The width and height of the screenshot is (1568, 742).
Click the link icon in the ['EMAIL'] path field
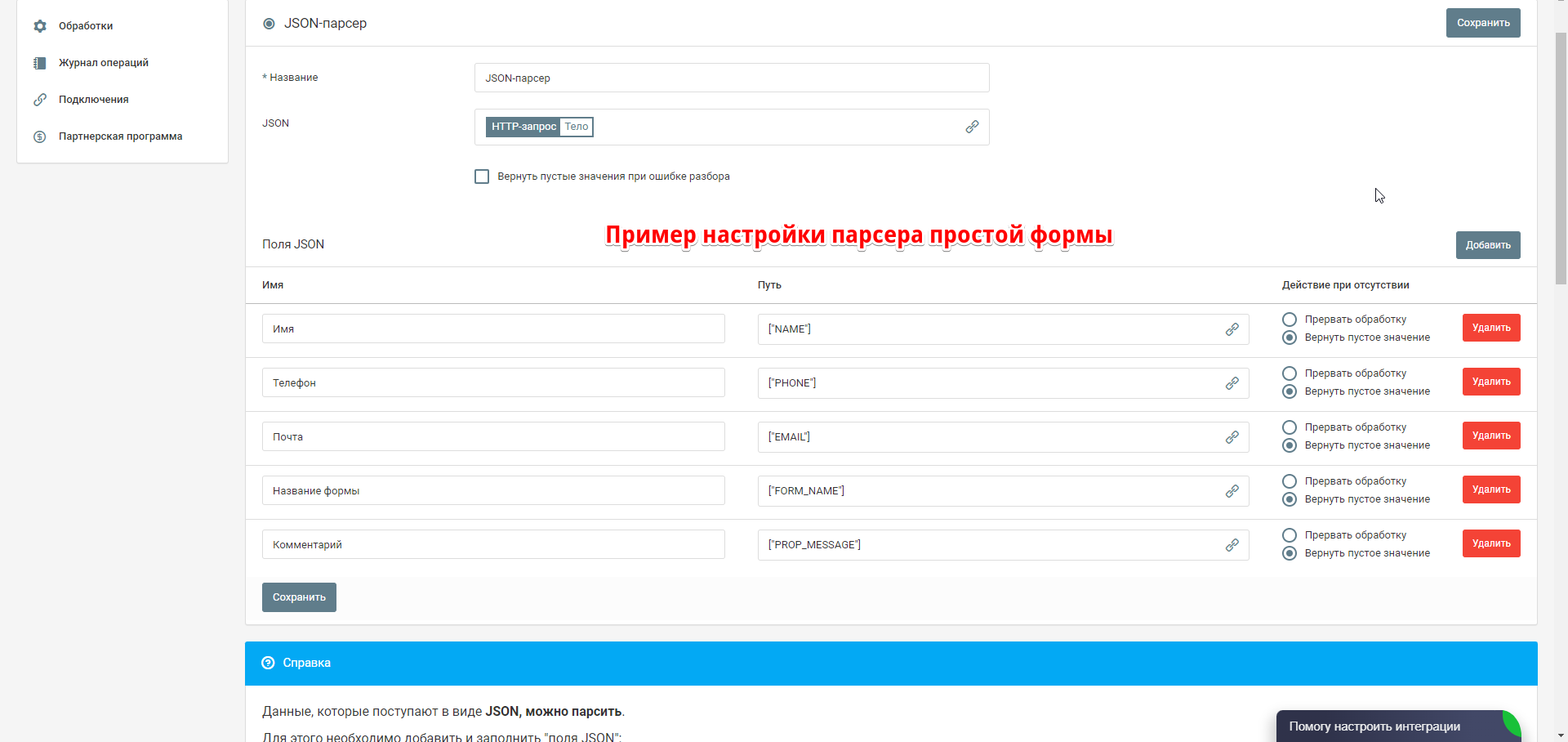1232,437
